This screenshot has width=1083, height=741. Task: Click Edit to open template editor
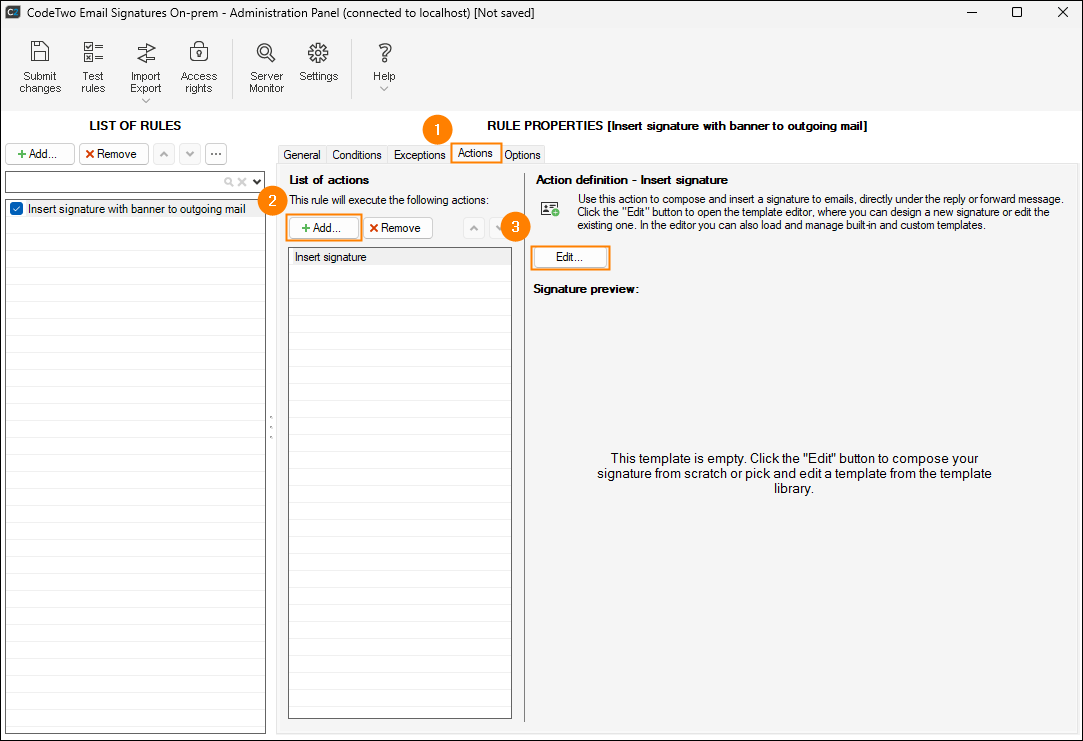coord(569,257)
